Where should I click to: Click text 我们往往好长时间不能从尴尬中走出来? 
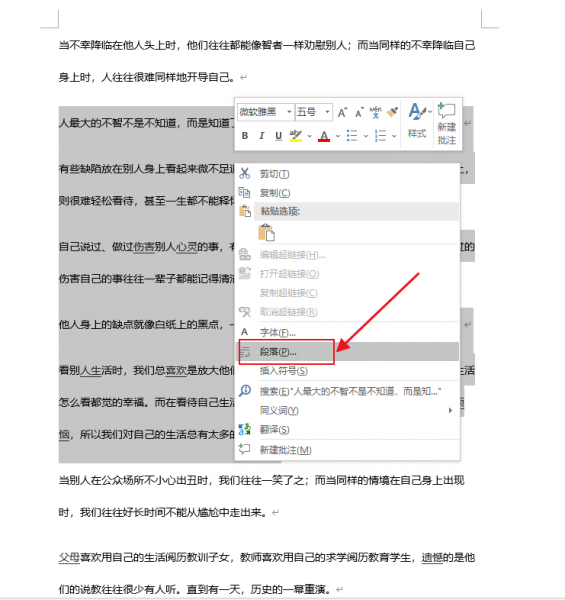pos(173,512)
